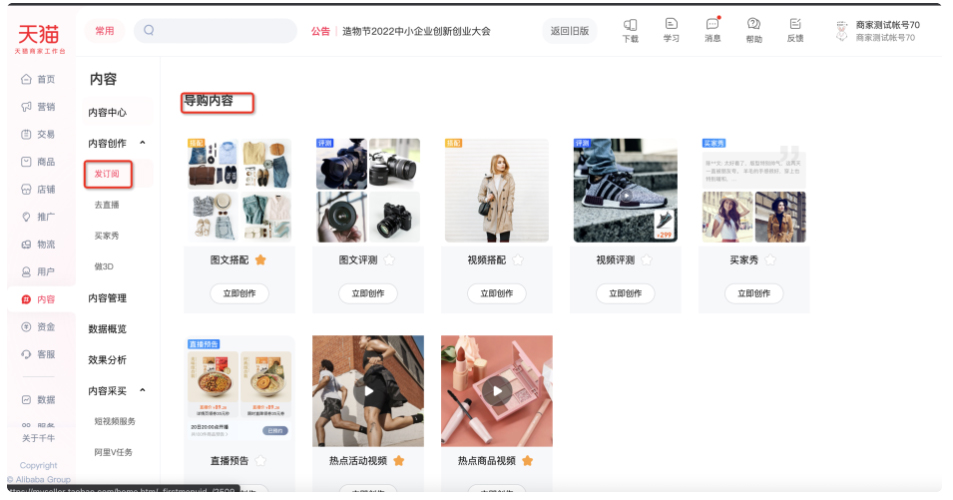Open 数据概览 in the submenu
This screenshot has height=500, width=953.
coord(108,329)
